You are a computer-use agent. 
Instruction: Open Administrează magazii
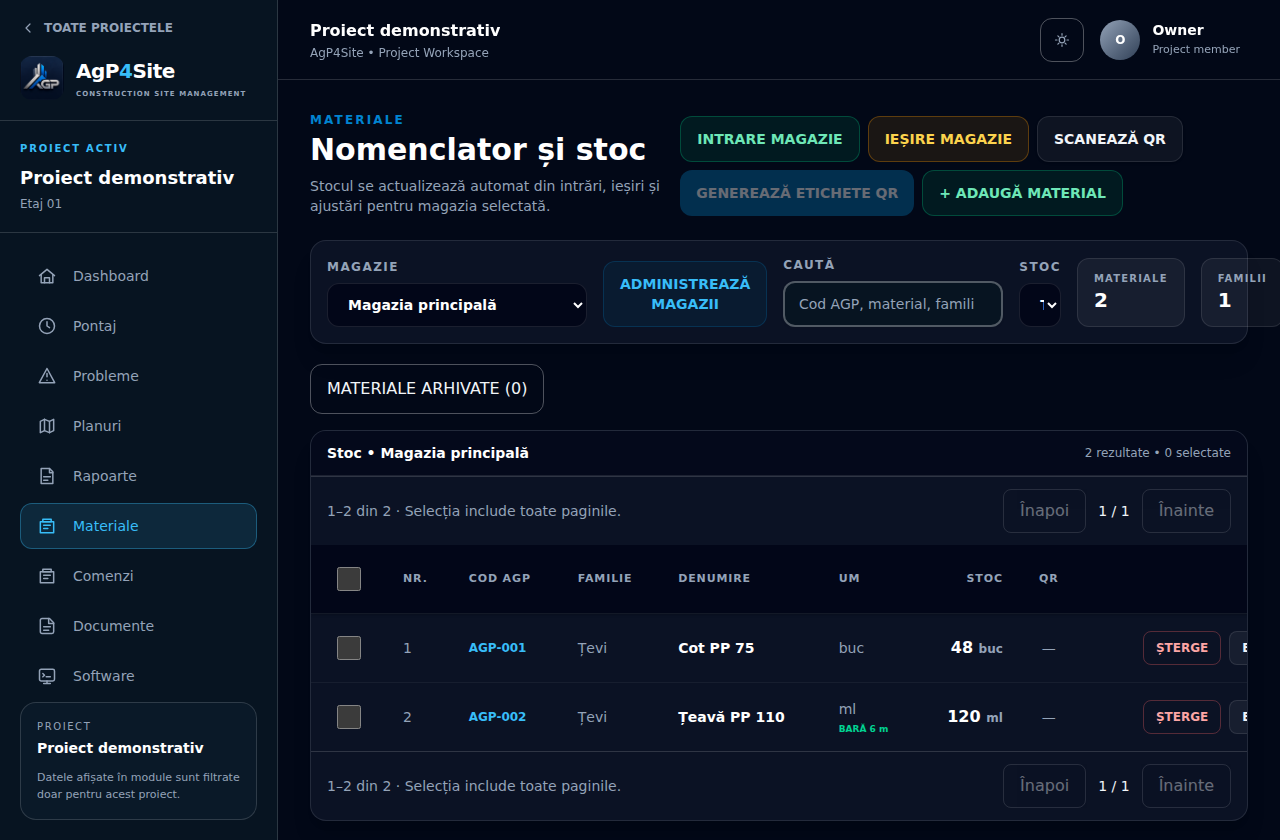tap(685, 294)
